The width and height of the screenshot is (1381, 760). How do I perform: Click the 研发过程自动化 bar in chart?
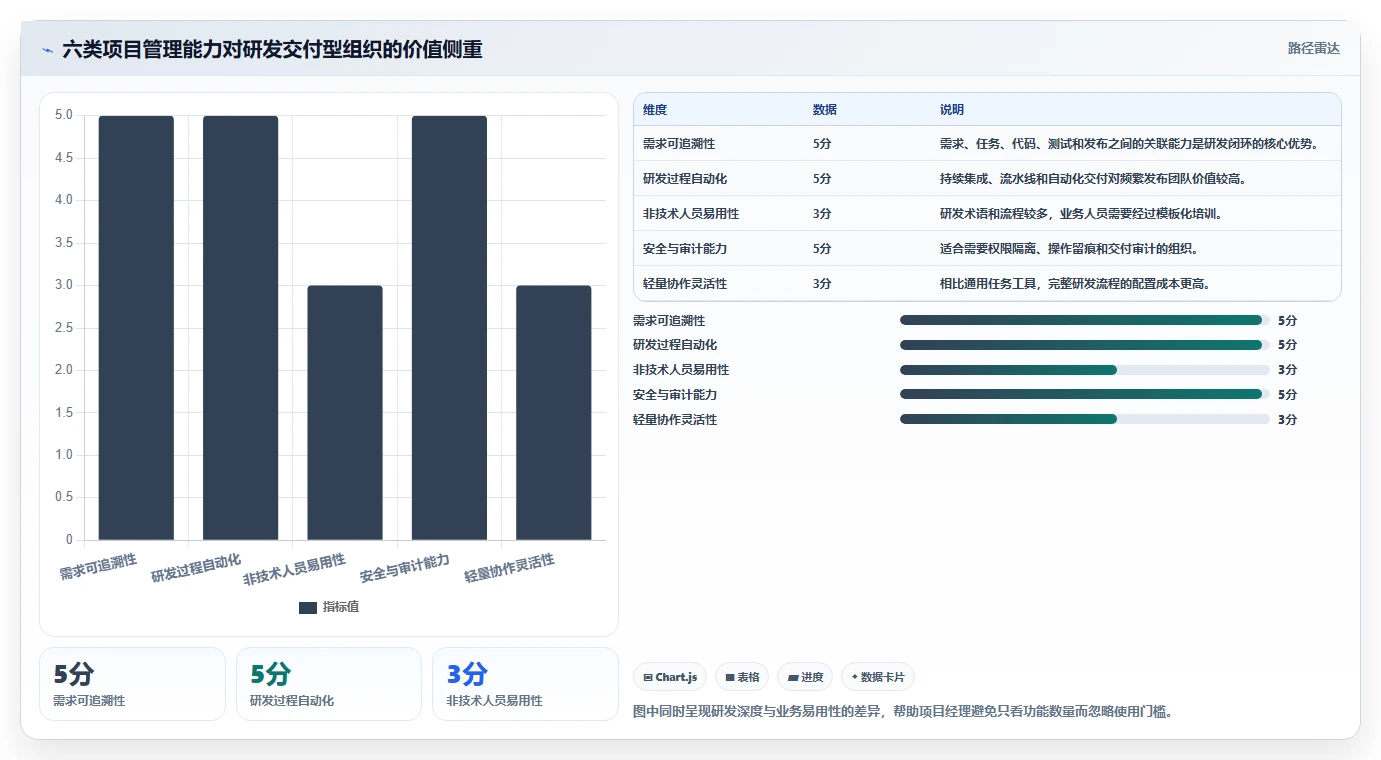240,328
